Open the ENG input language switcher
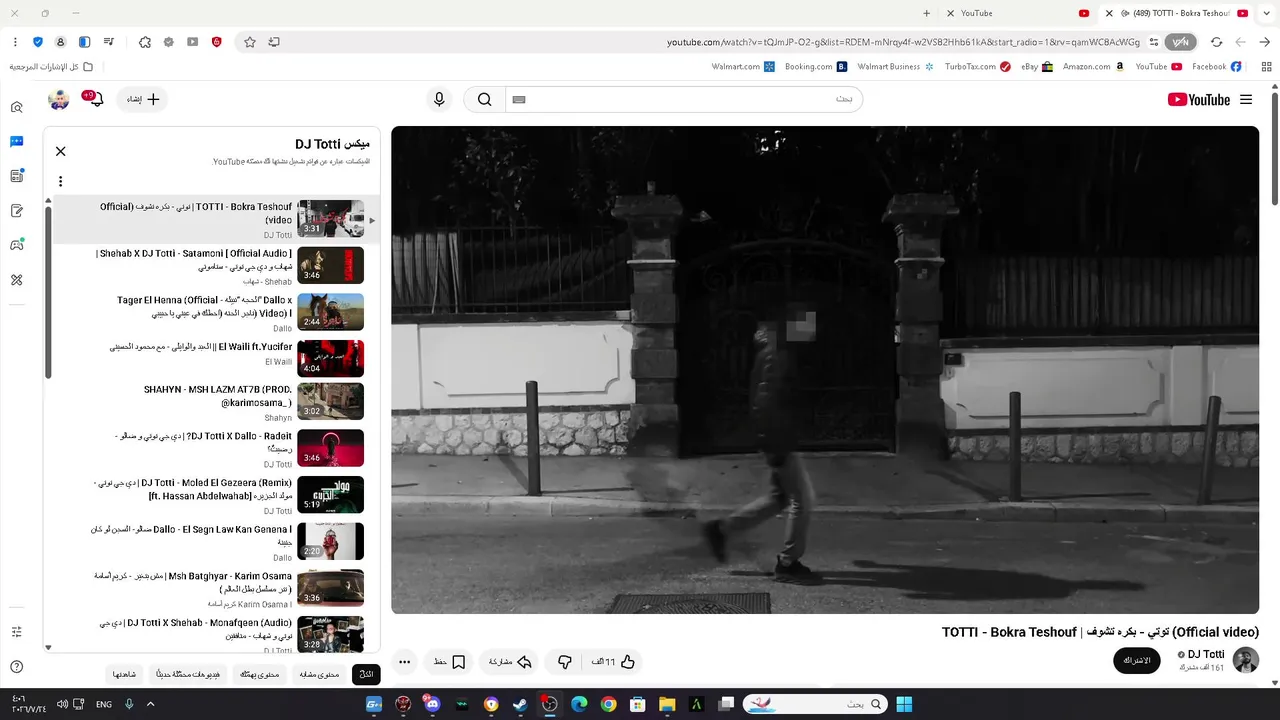This screenshot has height=720, width=1280. pos(104,704)
